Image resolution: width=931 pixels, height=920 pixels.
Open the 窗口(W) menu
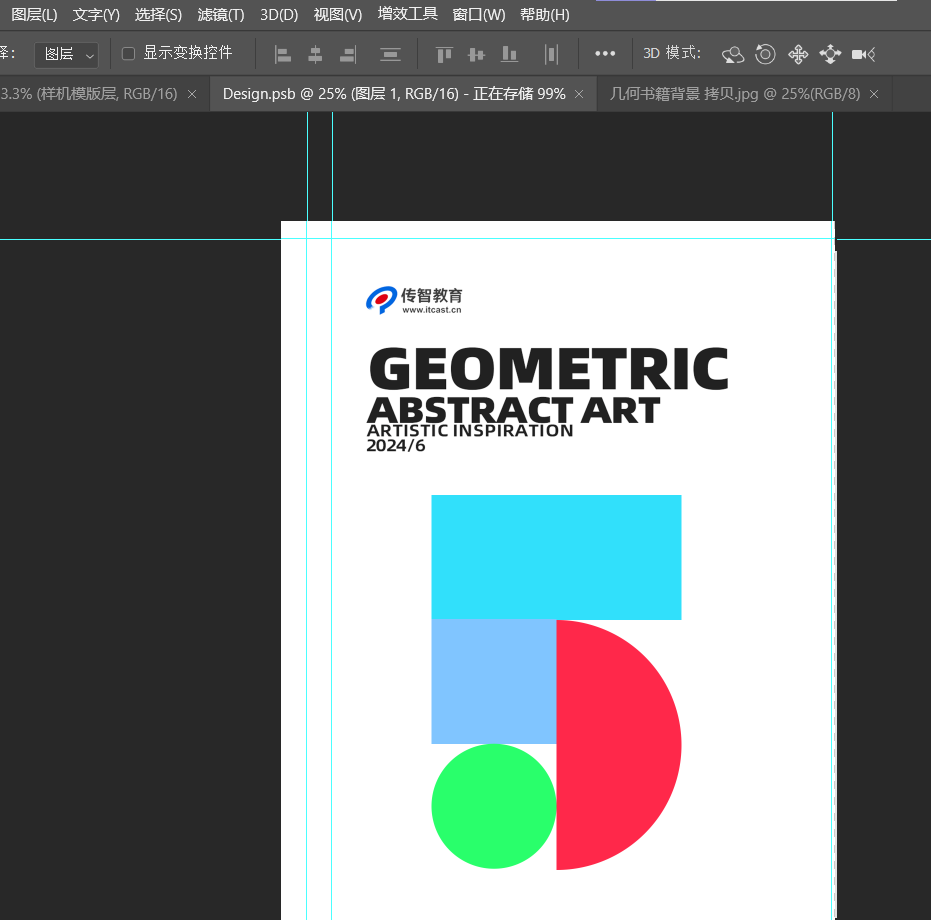point(479,14)
